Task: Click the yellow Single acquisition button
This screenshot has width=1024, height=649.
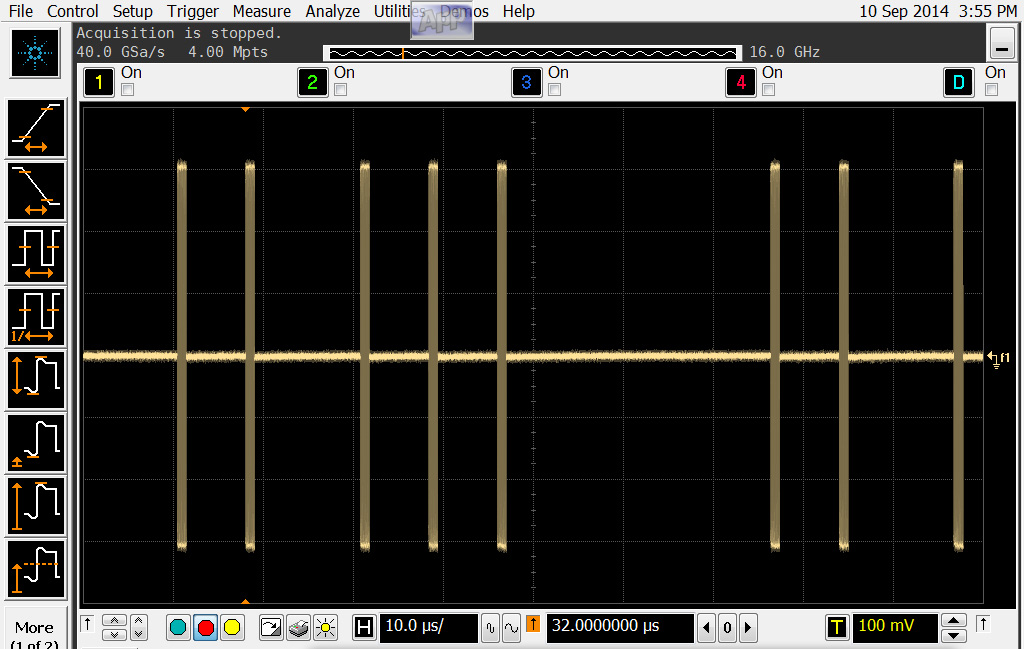Action: pos(232,628)
